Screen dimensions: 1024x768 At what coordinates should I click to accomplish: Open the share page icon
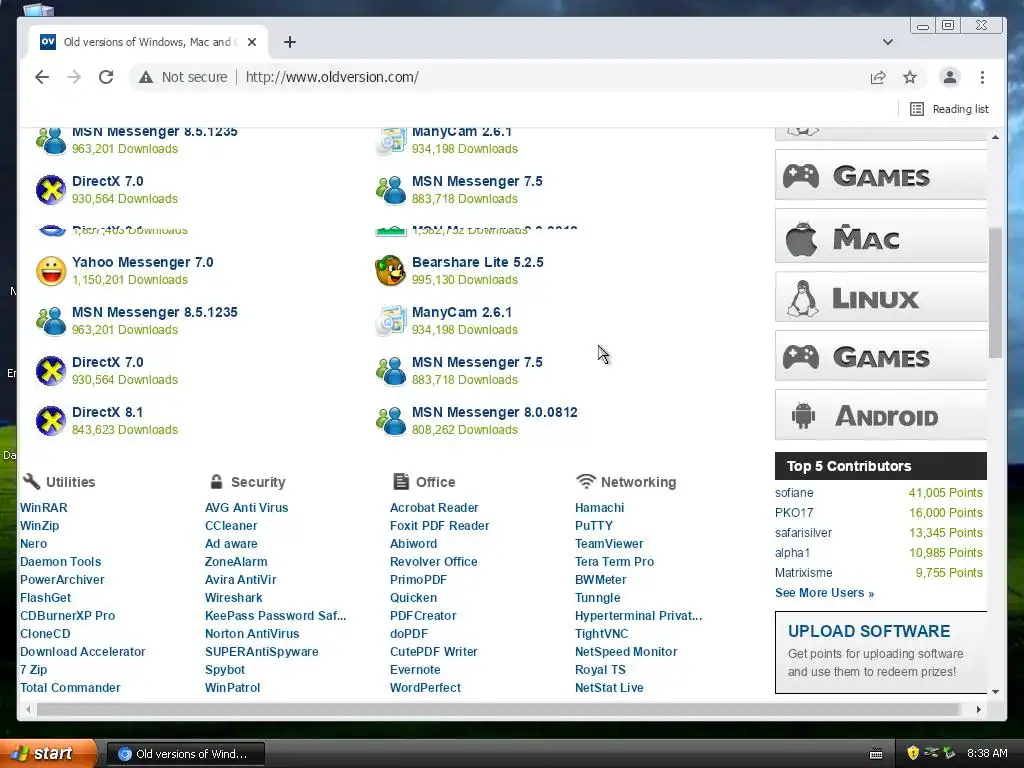click(x=878, y=77)
